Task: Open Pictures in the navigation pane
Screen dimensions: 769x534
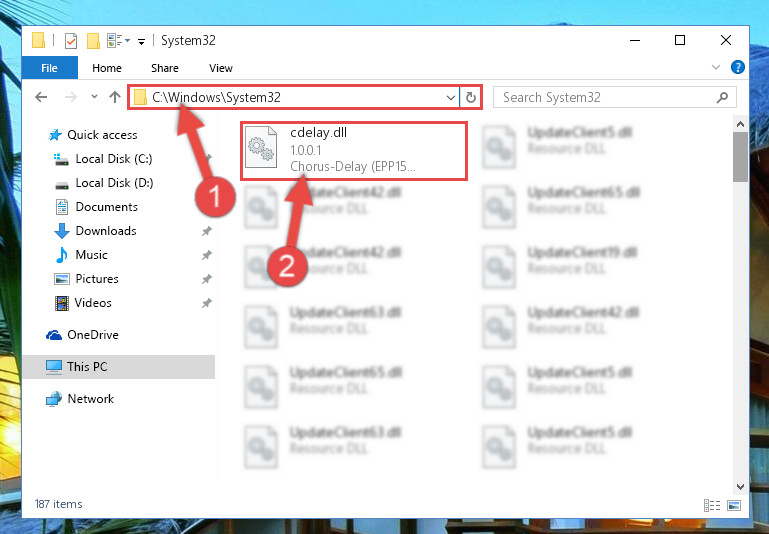Action: click(97, 279)
